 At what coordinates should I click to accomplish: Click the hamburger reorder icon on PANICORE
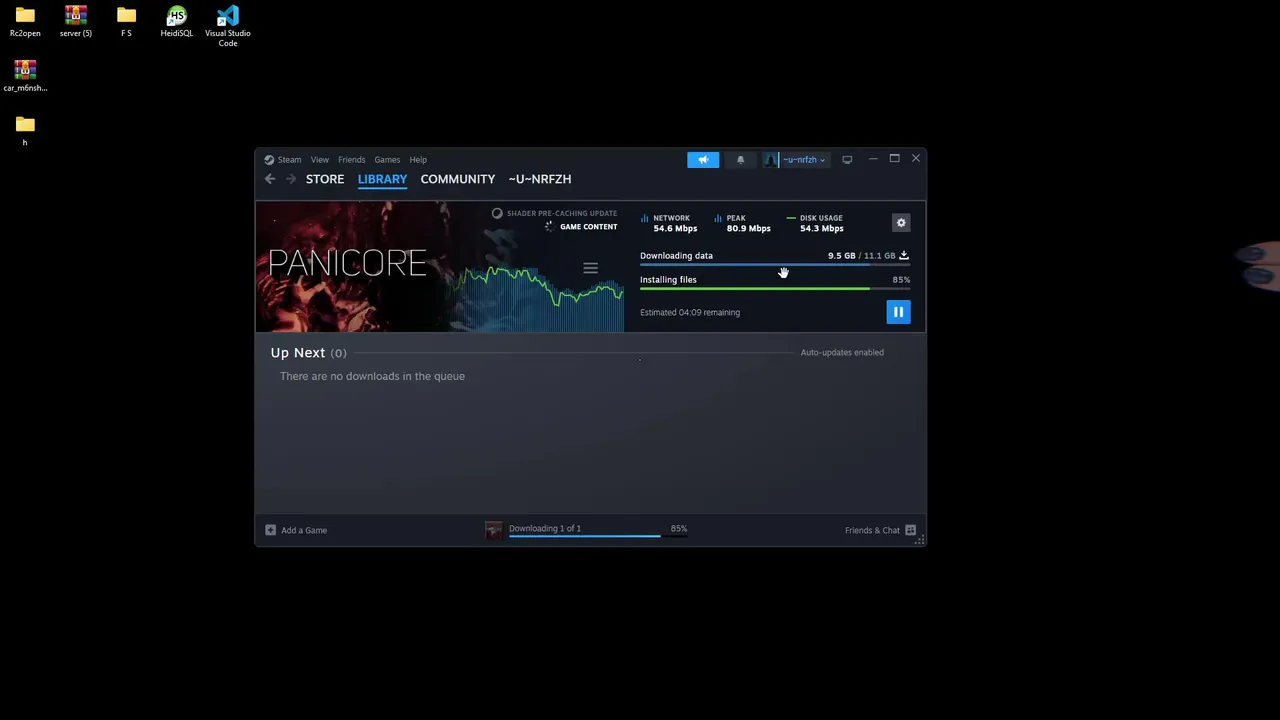[x=590, y=268]
